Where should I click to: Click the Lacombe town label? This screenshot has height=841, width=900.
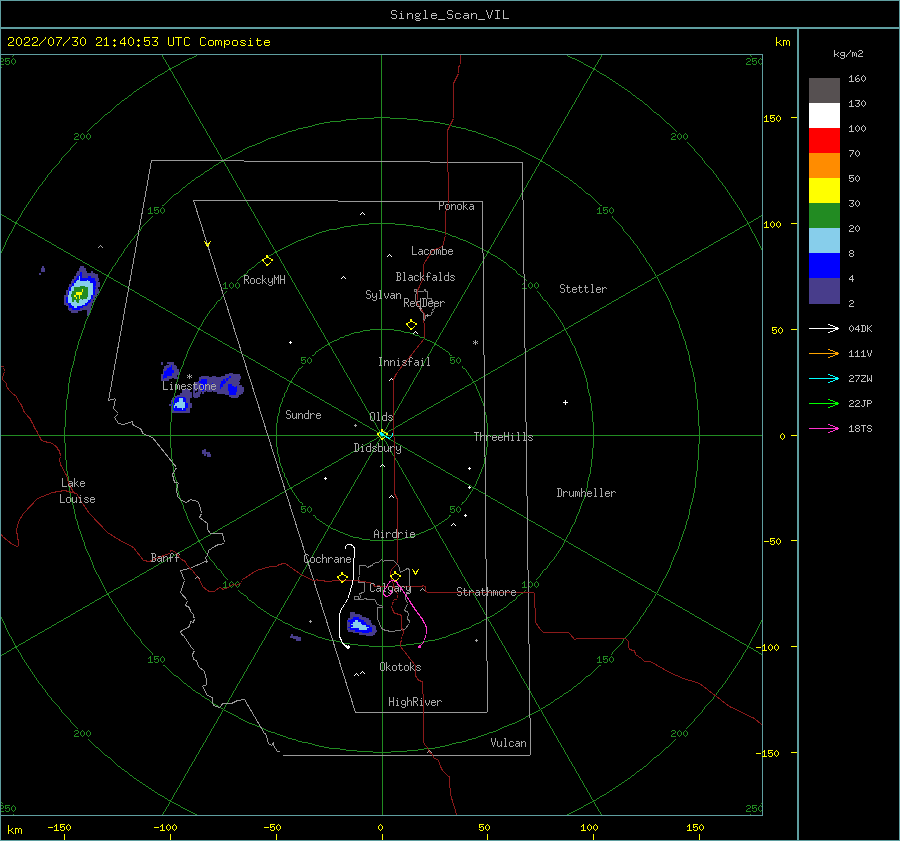(432, 251)
